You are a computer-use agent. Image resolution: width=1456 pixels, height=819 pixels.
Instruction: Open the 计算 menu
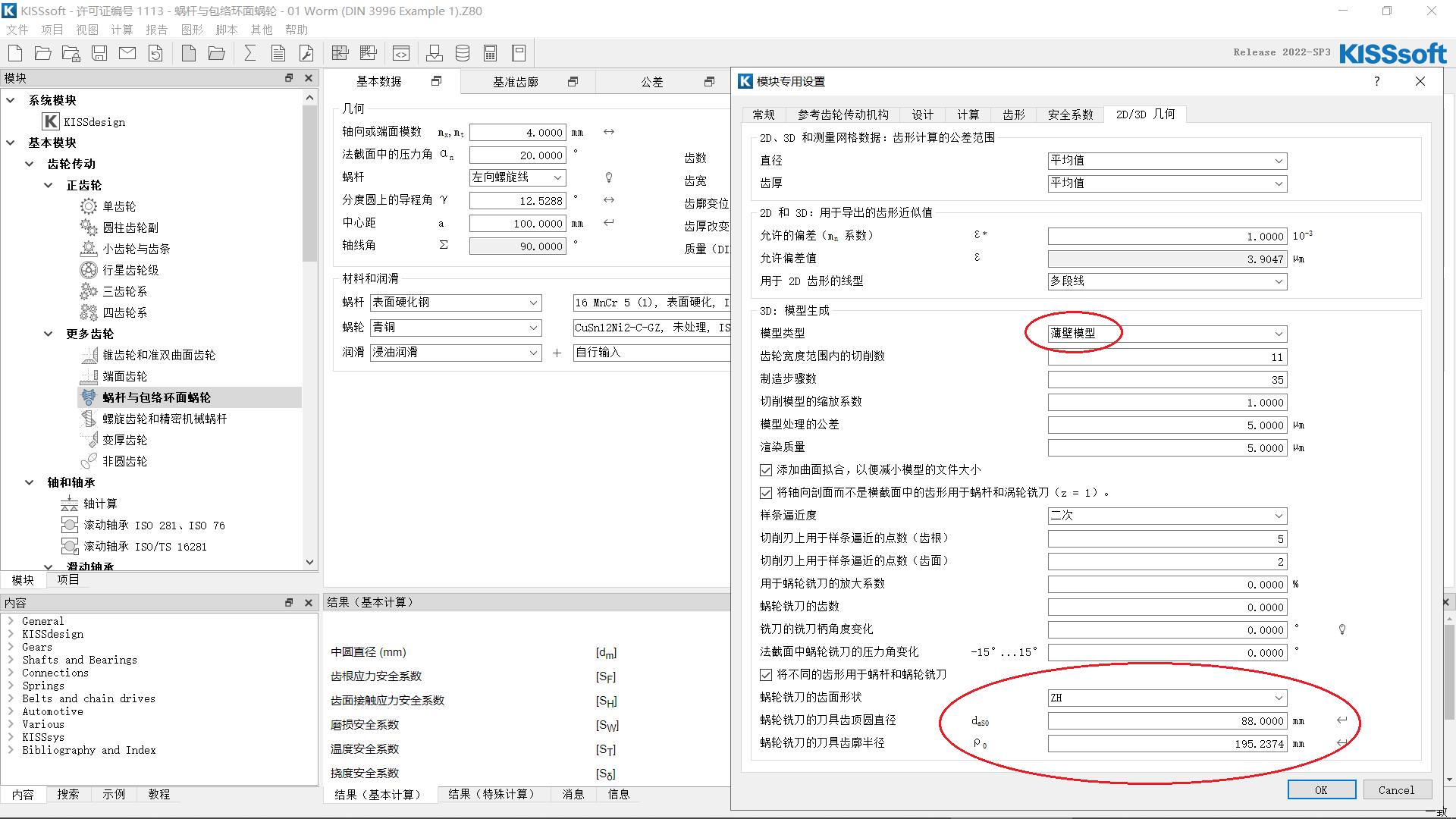coord(122,30)
